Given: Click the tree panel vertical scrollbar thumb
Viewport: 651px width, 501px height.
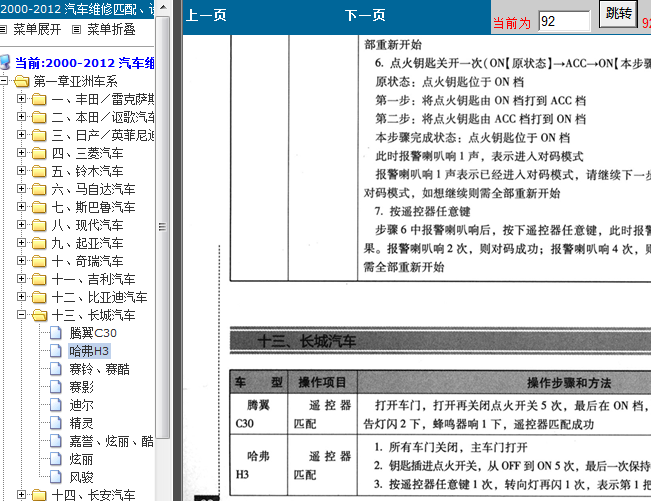Looking at the screenshot, I should coord(163,227).
